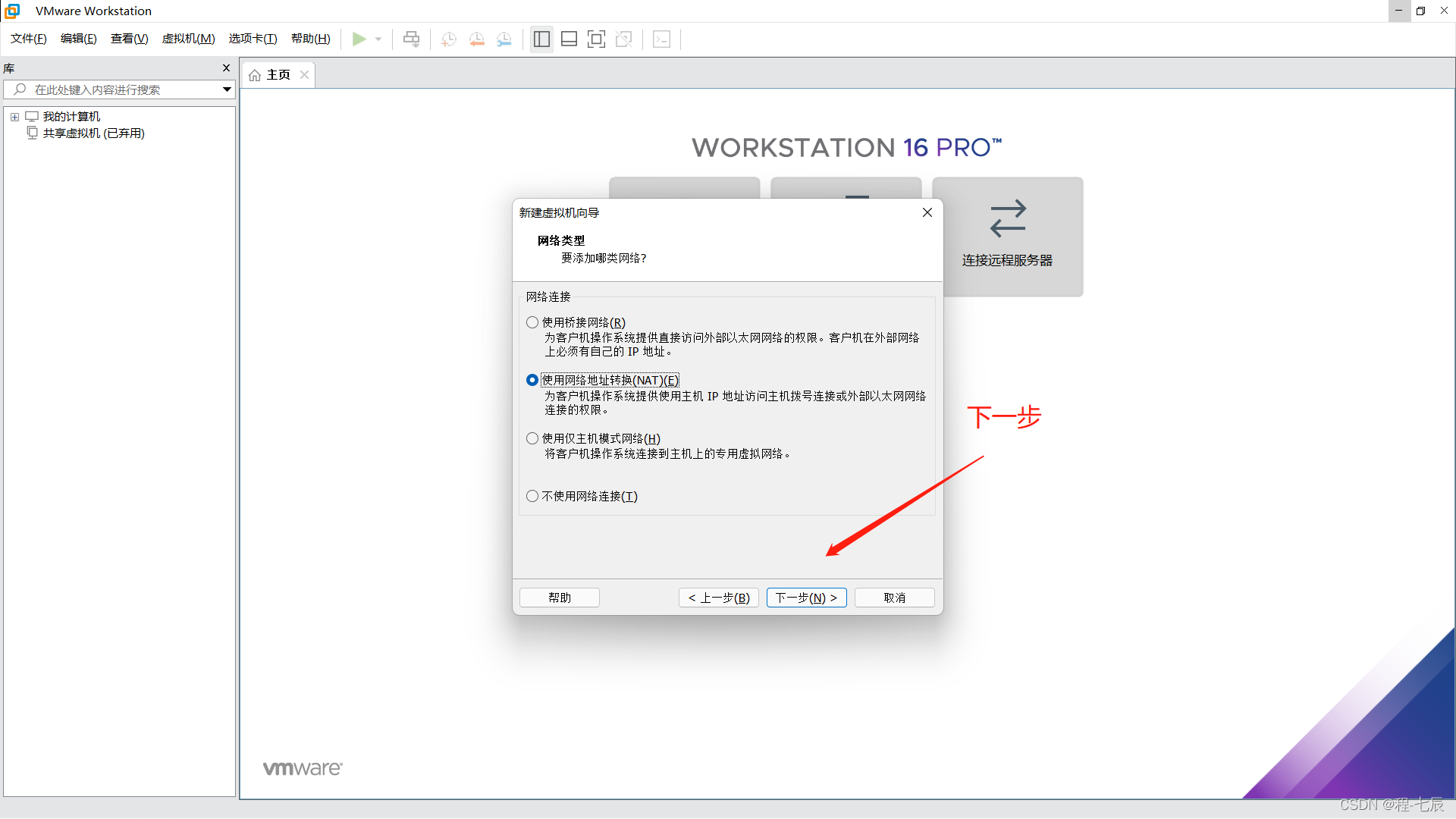Click the Unity mode toolbar icon

point(624,39)
